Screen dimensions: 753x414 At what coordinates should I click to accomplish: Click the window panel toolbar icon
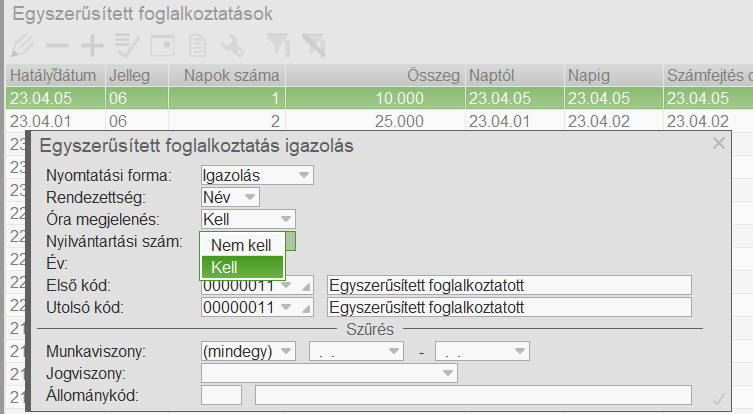pyautogui.click(x=162, y=45)
